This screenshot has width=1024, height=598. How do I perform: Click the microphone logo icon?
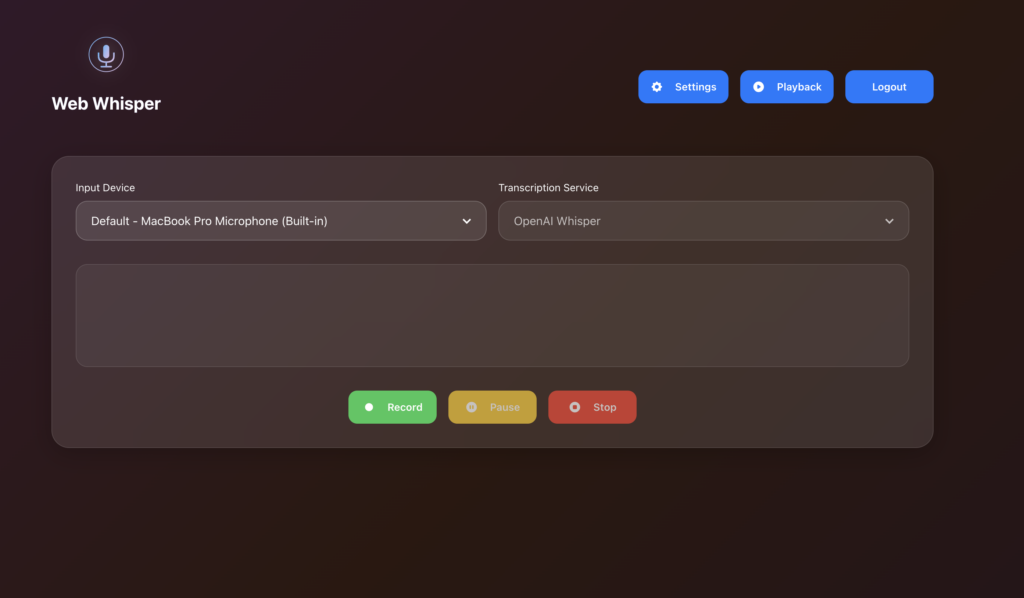click(x=106, y=54)
